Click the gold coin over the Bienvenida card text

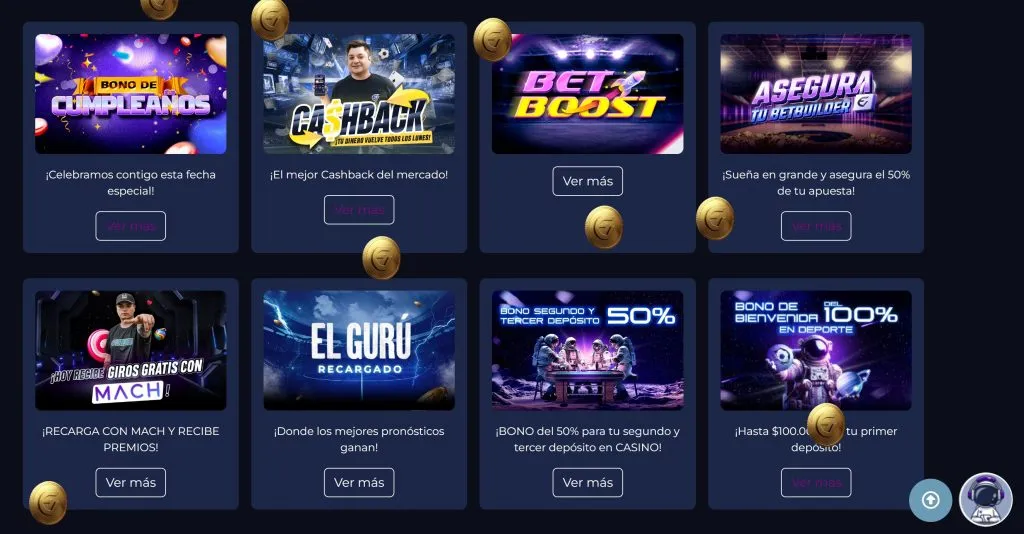[x=826, y=424]
